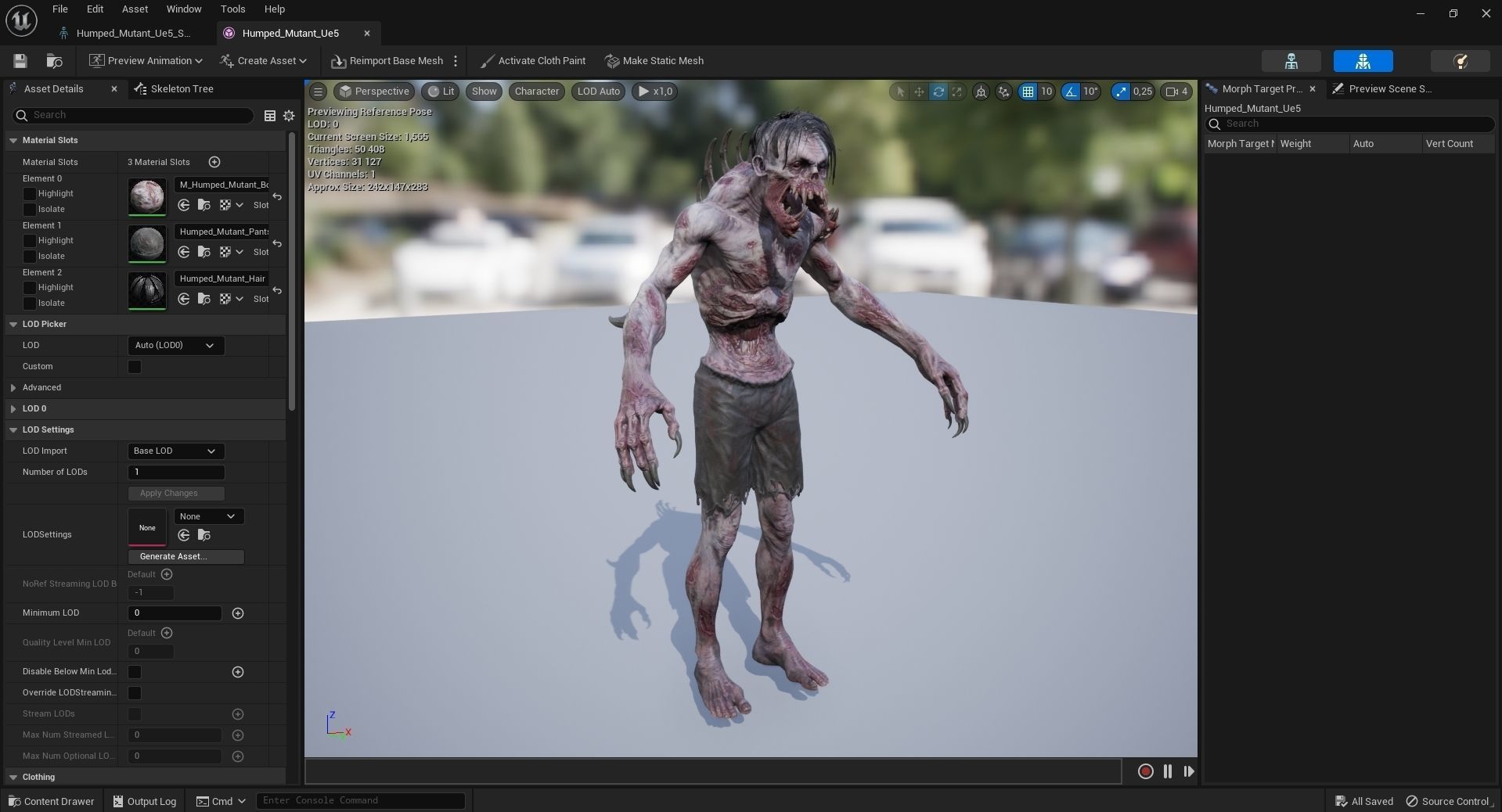The height and width of the screenshot is (812, 1502).
Task: Use selected asset for Element 1 material
Action: (184, 252)
